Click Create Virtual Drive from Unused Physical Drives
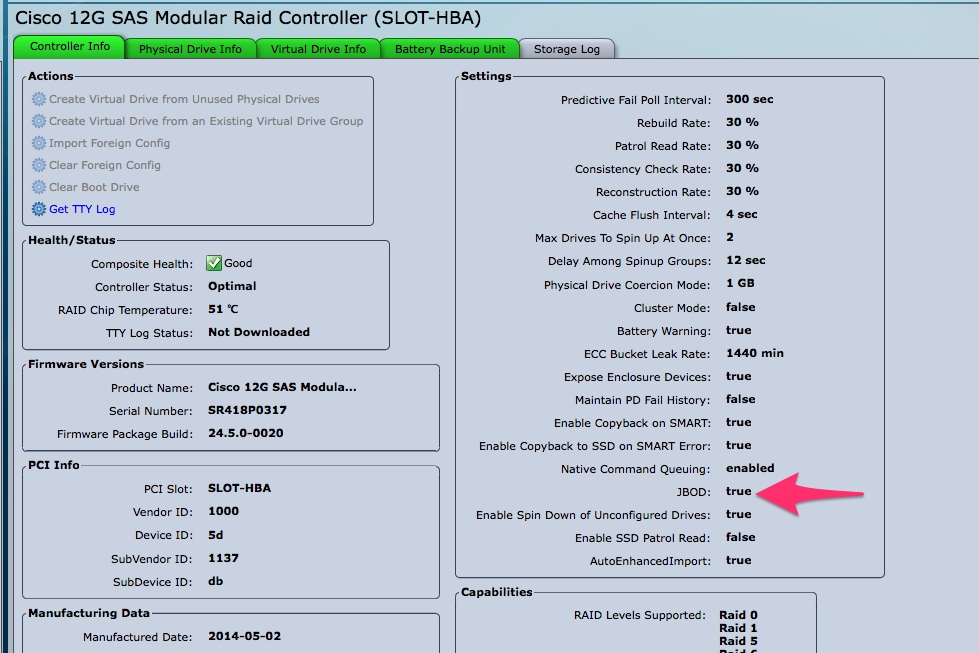 click(184, 99)
